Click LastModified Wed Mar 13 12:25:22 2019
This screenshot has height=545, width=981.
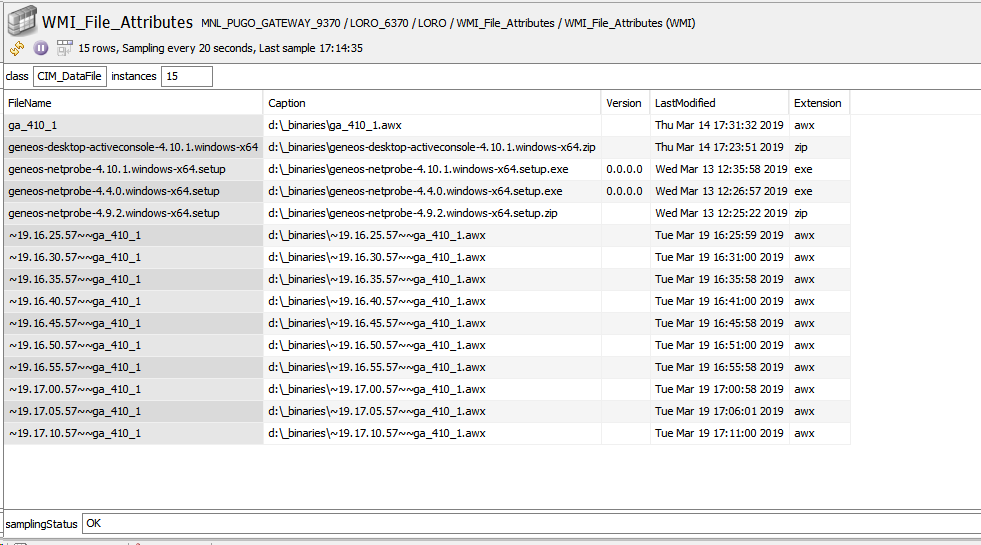719,213
